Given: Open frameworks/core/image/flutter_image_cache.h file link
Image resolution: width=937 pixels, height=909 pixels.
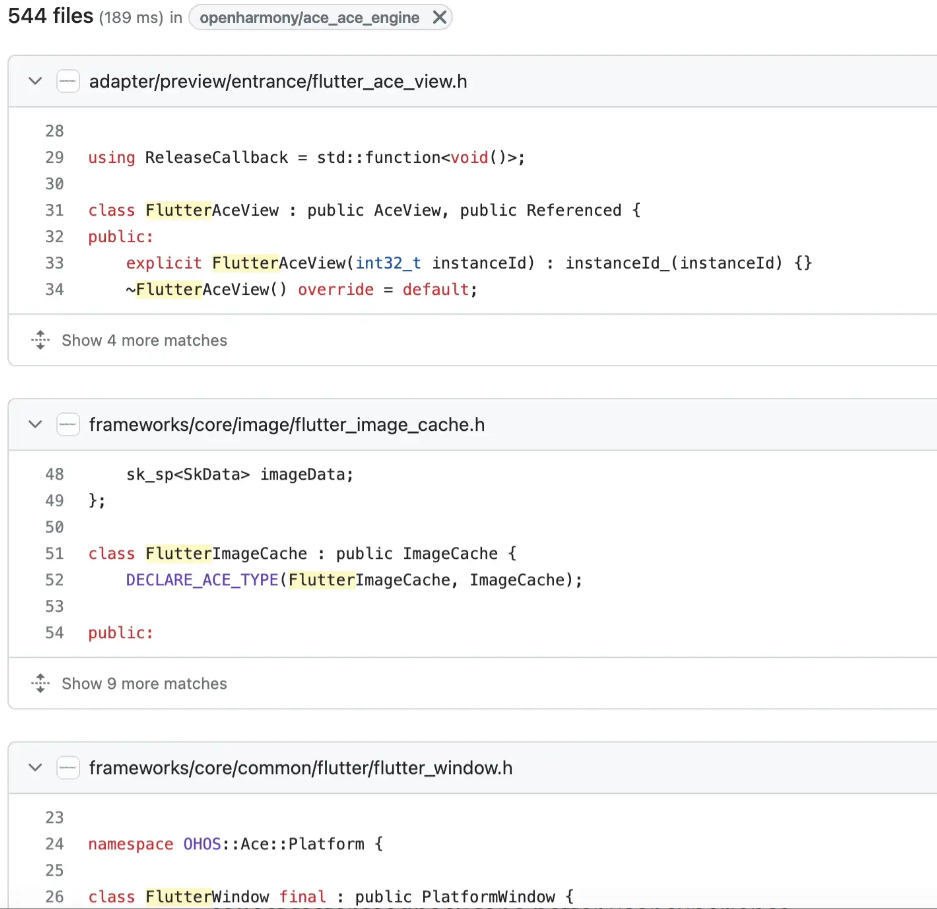Looking at the screenshot, I should [286, 425].
